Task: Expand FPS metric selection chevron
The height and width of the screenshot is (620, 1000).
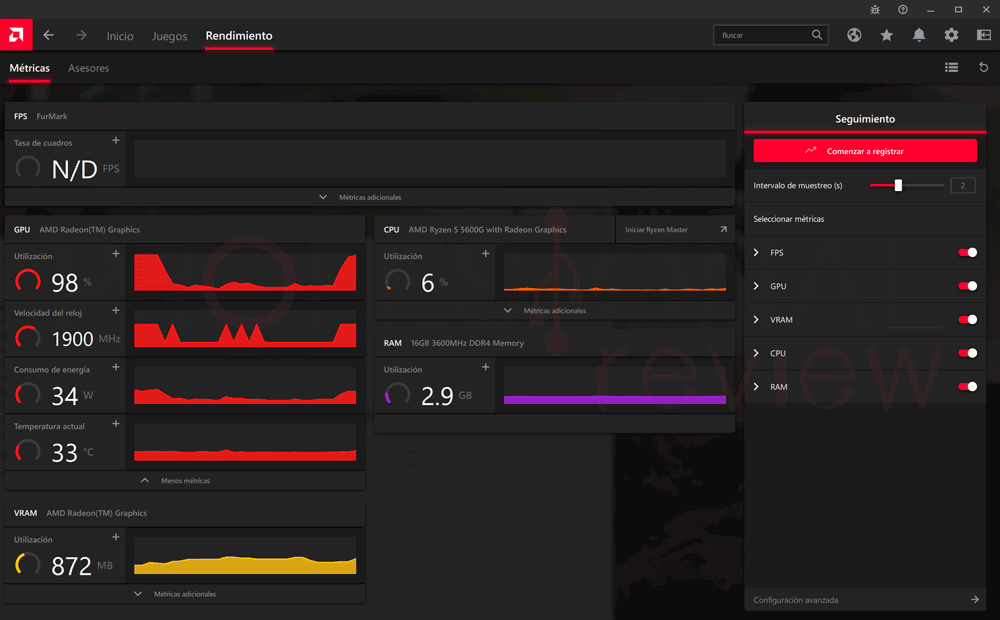Action: coord(756,253)
